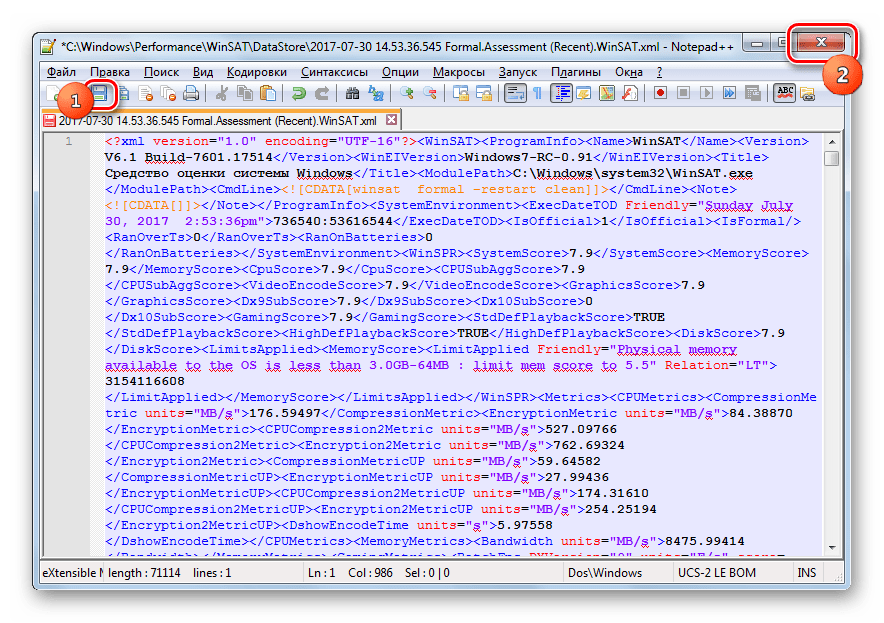Click the Close All documents toolbar icon
The width and height of the screenshot is (884, 623).
coord(168,93)
